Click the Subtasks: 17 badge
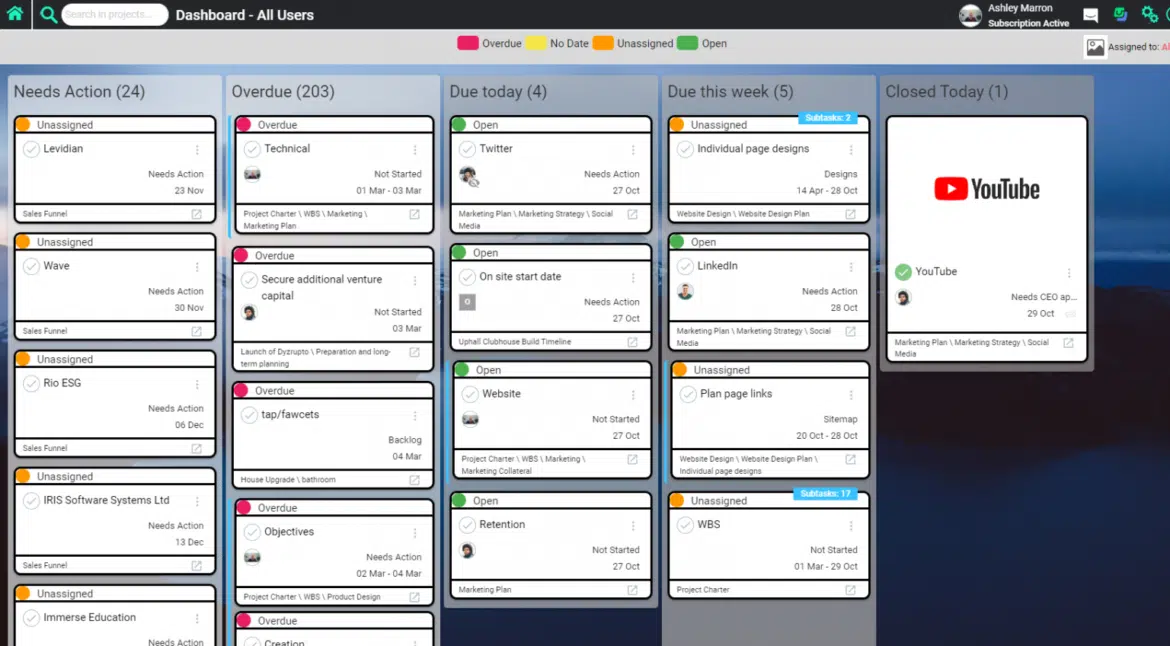The image size is (1170, 646). (825, 494)
